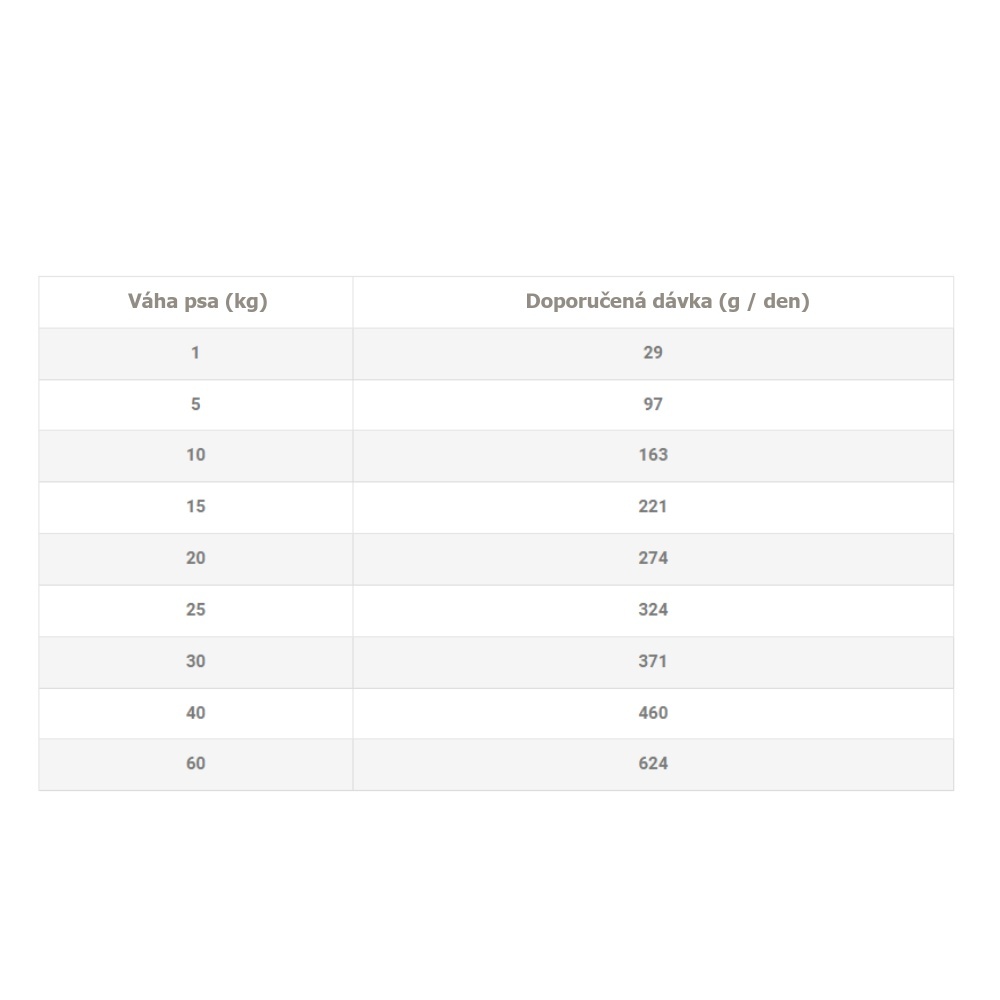1000x1000 pixels.
Task: Click the 'Doporučená dávka (g / den)' header
Action: click(667, 301)
